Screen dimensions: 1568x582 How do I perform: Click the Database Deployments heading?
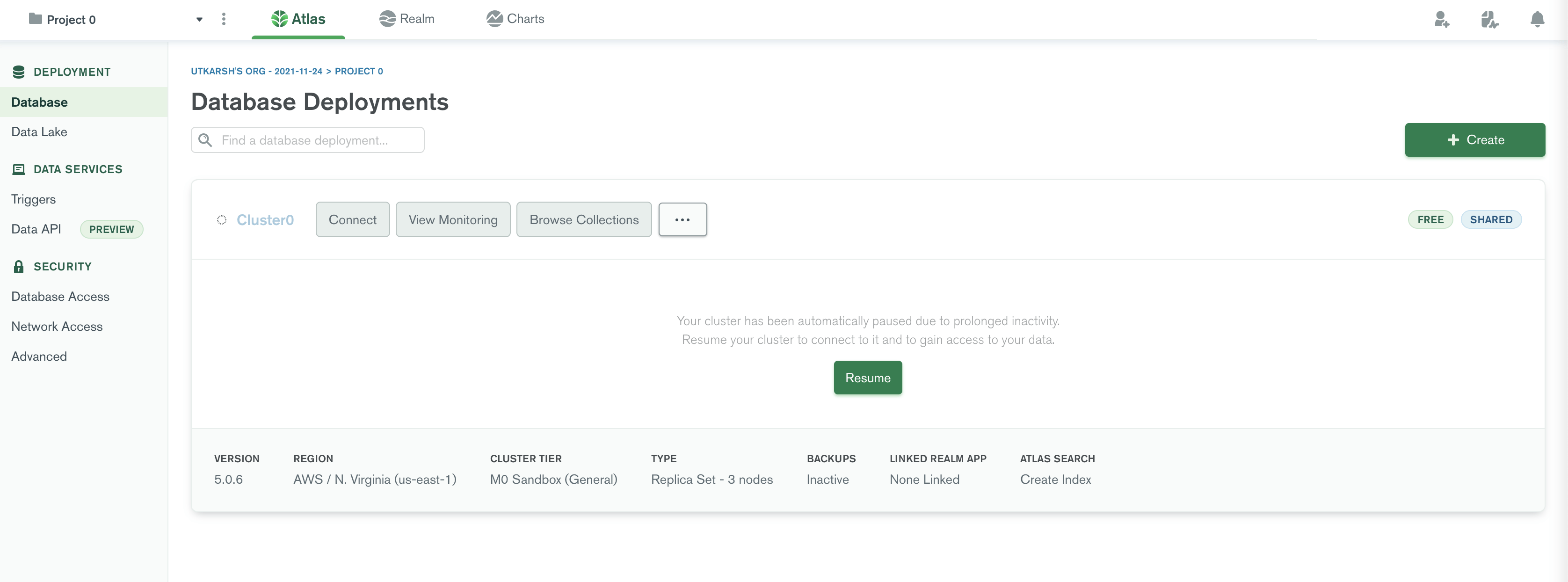319,102
